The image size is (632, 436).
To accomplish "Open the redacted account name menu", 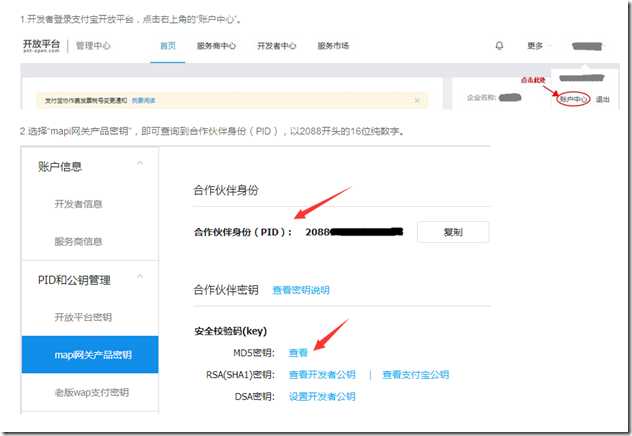I will pos(587,46).
